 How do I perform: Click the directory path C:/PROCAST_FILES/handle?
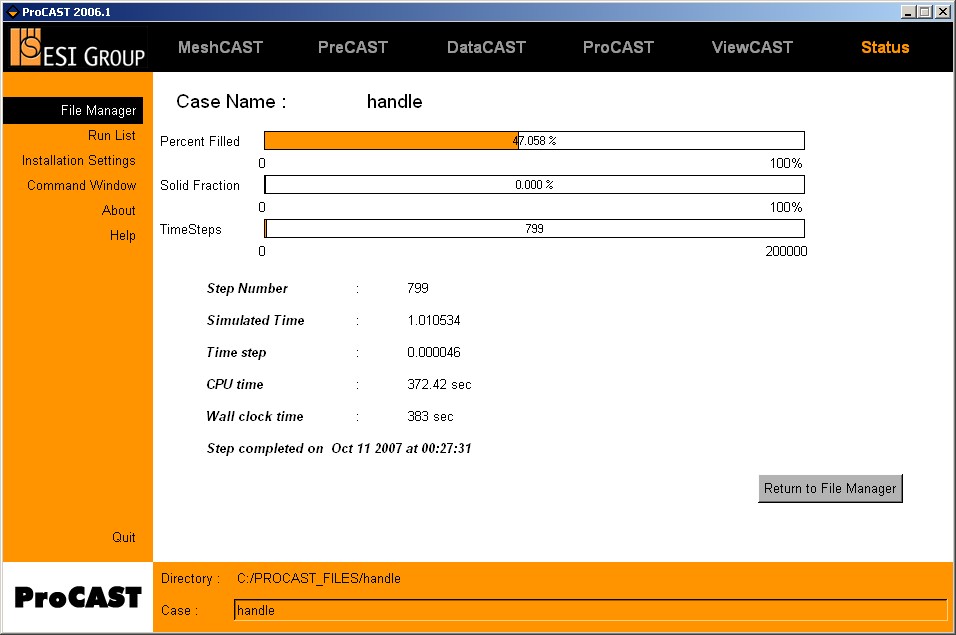(319, 578)
